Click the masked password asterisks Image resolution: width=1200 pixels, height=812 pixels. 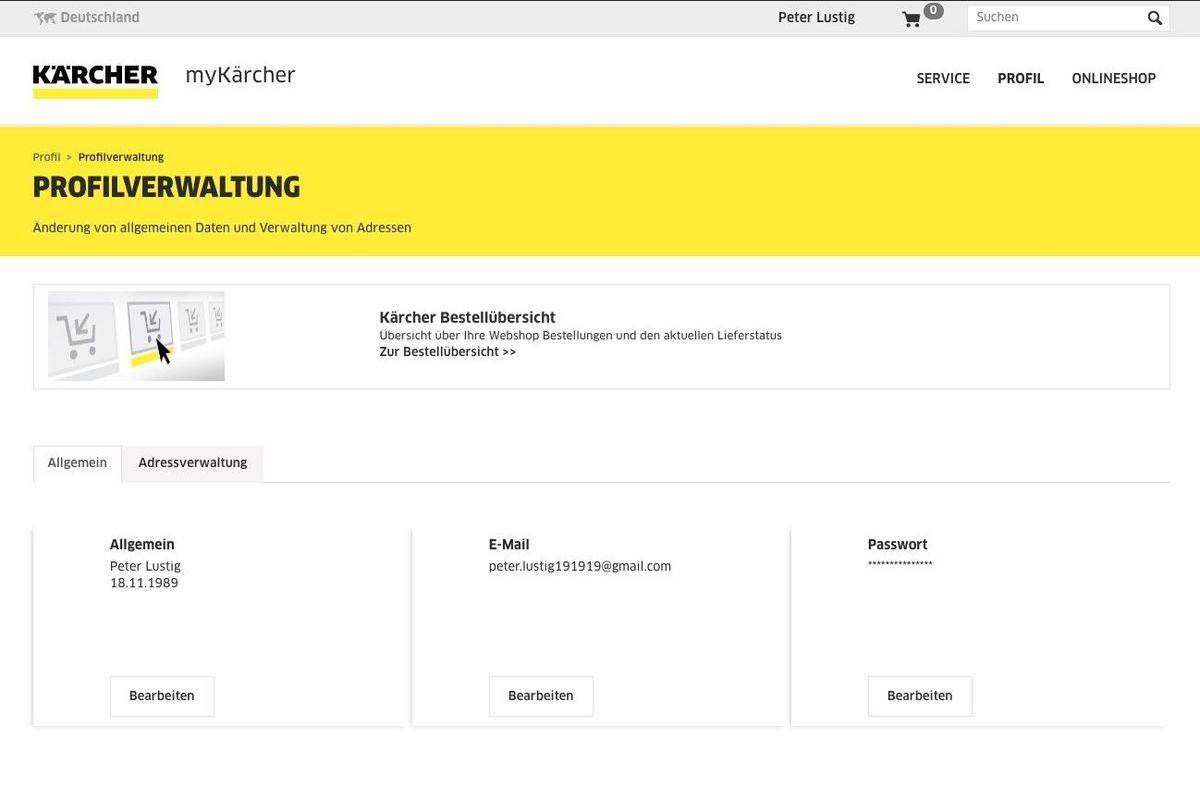tap(900, 565)
